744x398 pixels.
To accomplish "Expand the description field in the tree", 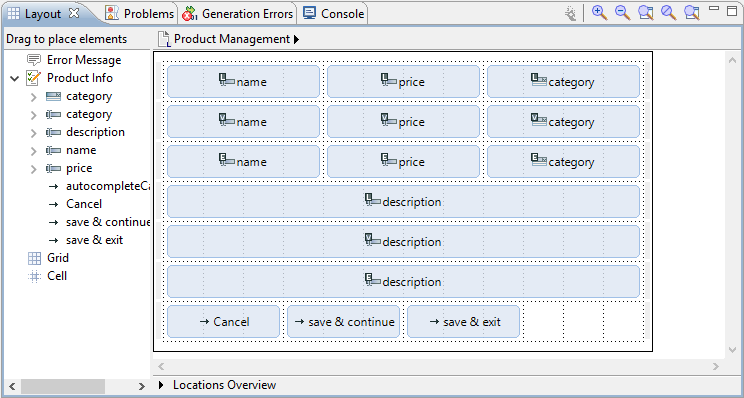I will tap(34, 132).
